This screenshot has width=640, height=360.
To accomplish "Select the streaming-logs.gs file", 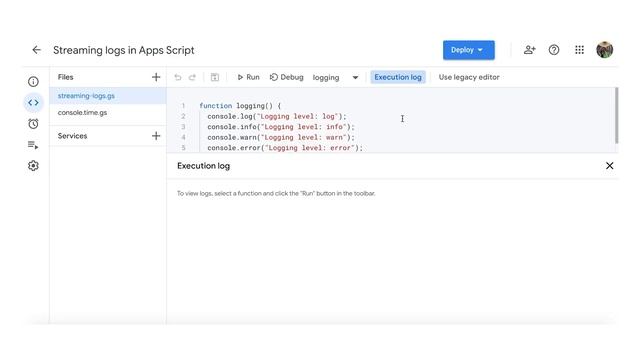I will click(108, 96).
